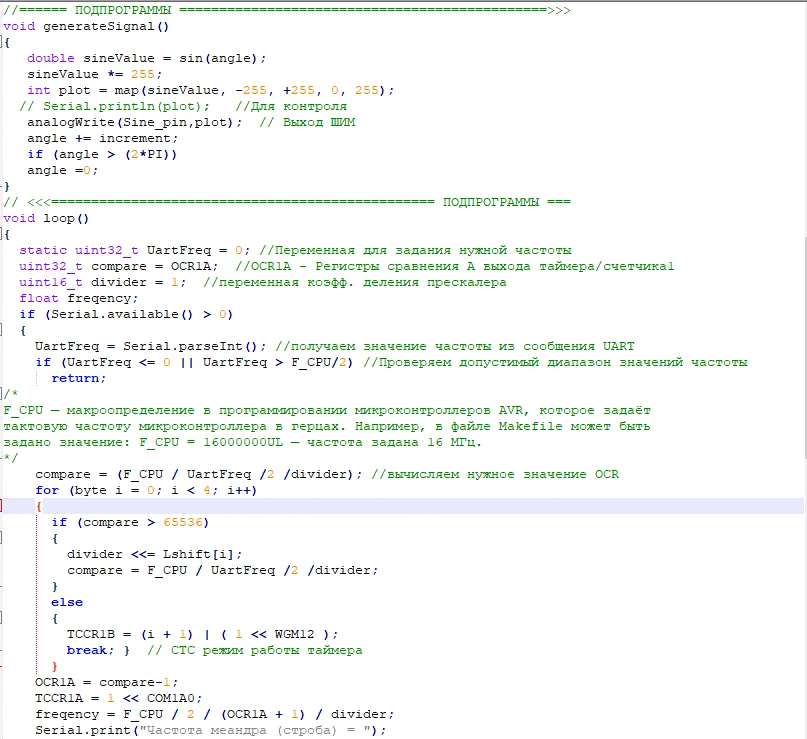Collapse the else block fold marker
Image resolution: width=807 pixels, height=739 pixels.
click(x=4, y=618)
